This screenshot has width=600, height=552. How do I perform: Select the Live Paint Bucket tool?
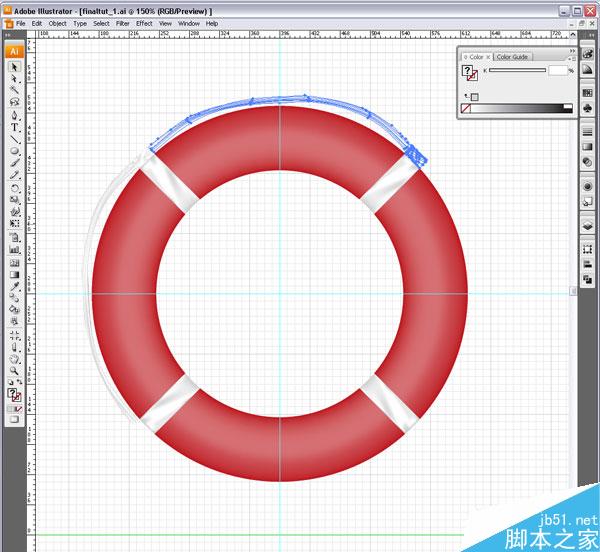pyautogui.click(x=14, y=309)
